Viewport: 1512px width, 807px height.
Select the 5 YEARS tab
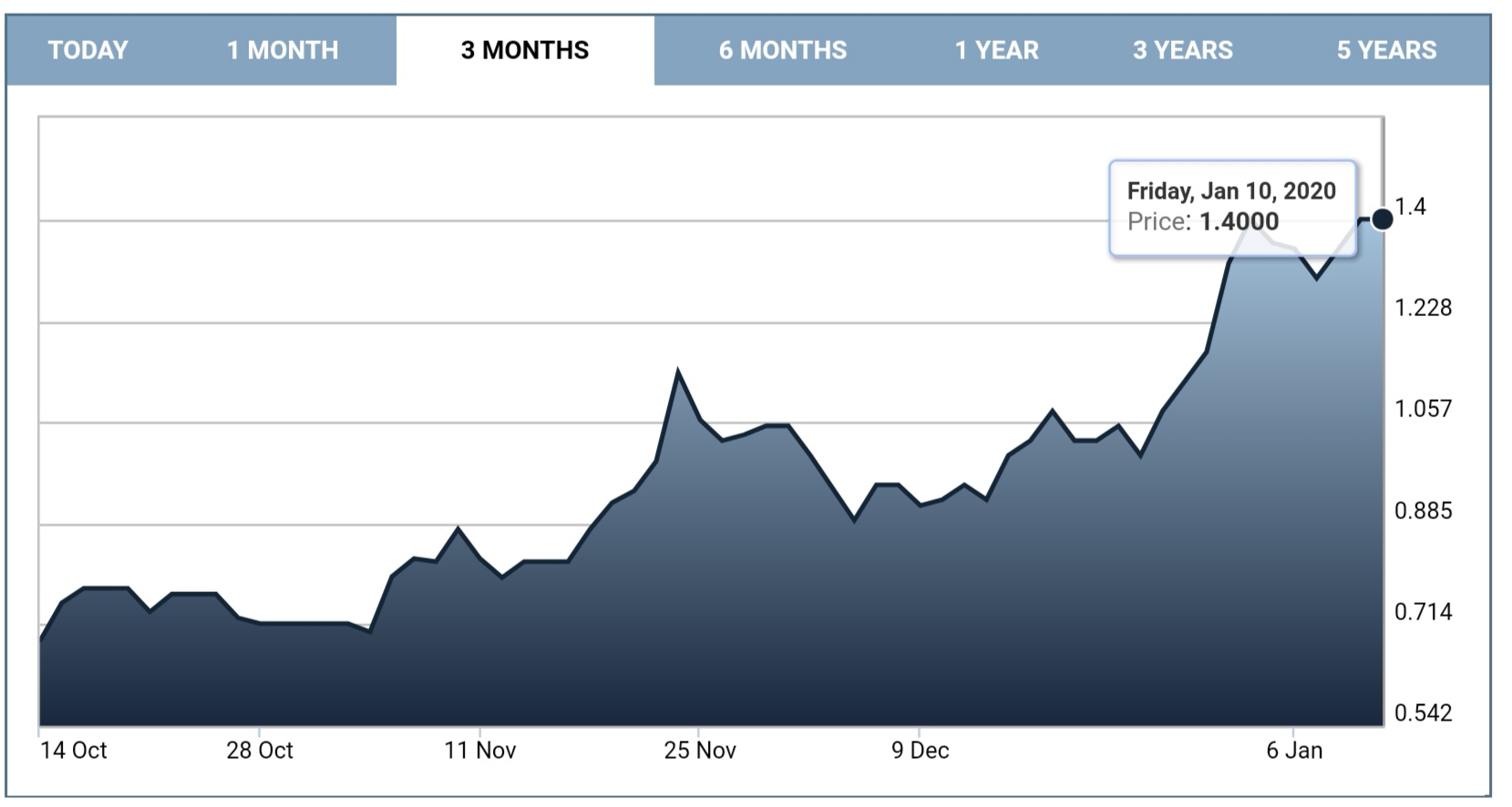[x=1386, y=50]
